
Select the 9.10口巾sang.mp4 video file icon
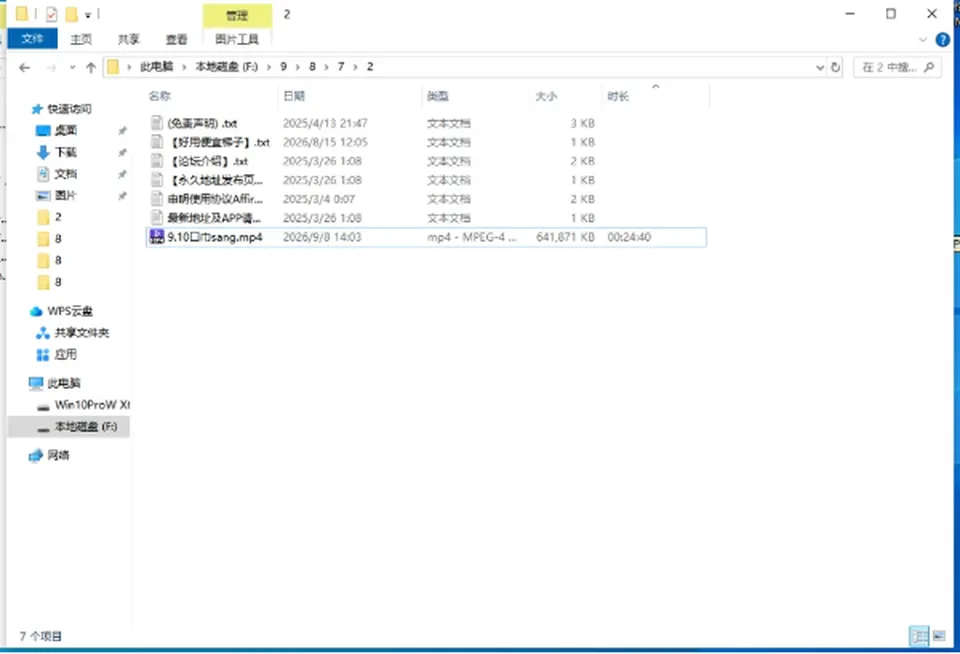[x=157, y=237]
